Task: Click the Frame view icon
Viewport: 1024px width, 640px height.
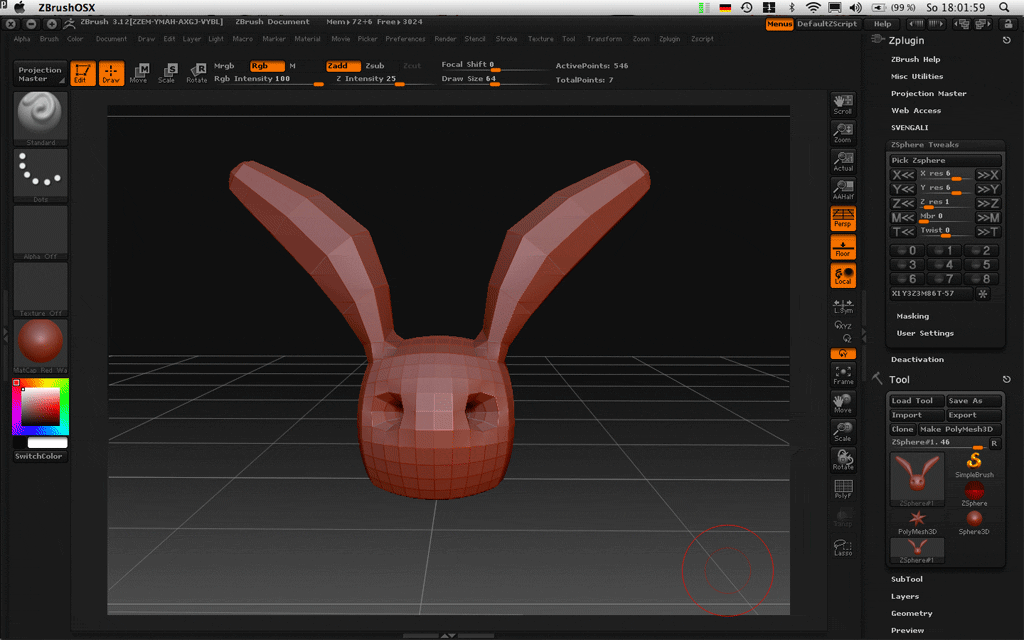Action: 843,374
